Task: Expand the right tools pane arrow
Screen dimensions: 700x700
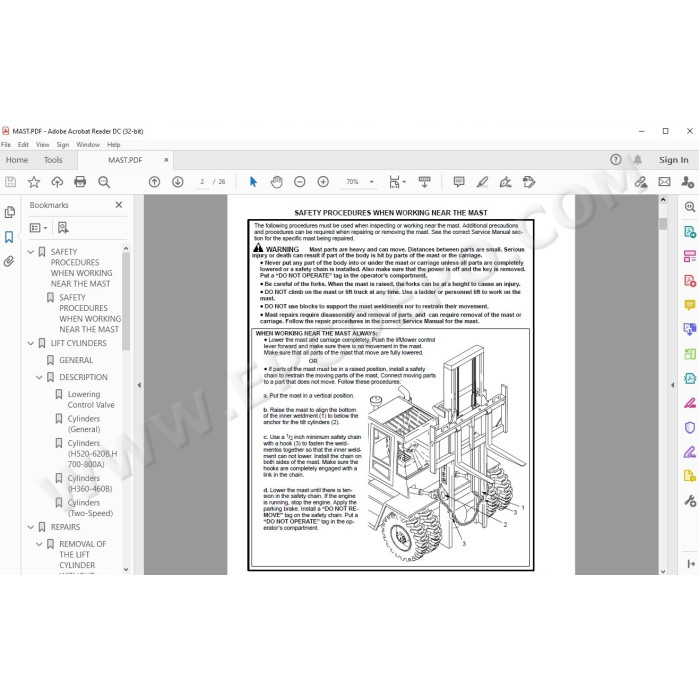Action: (673, 385)
